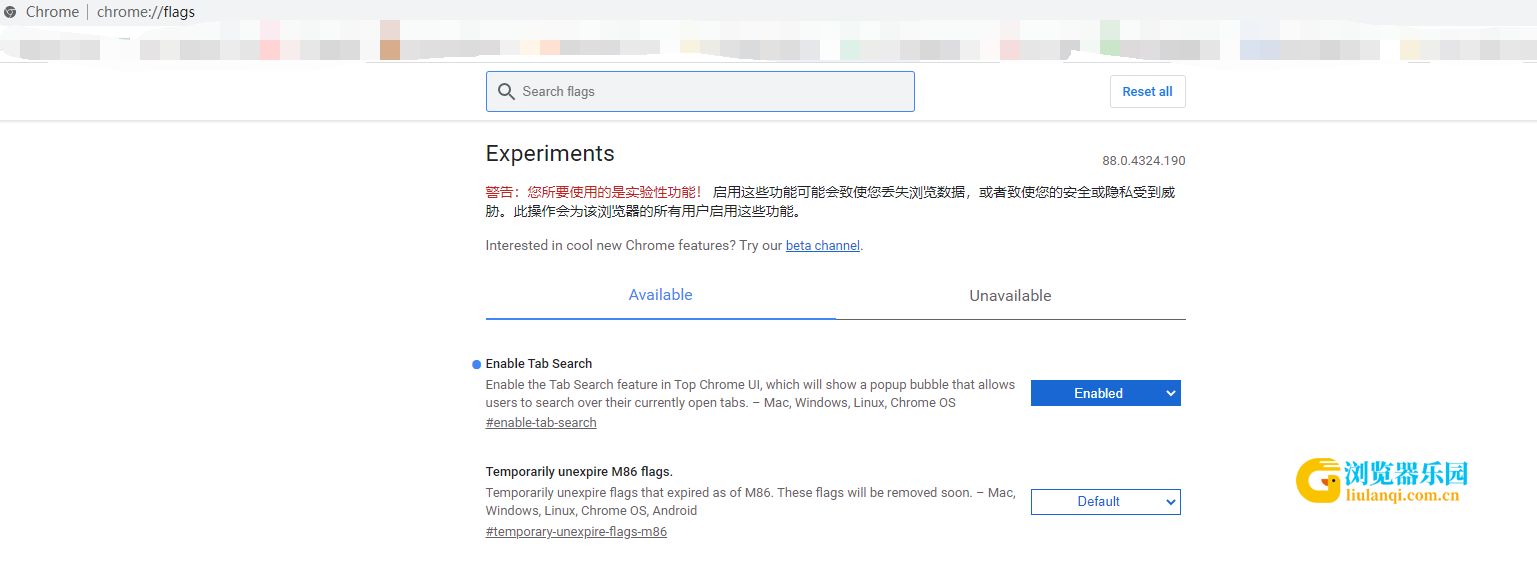Open the Enabled dropdown for Enable Tab Search
This screenshot has height=561, width=1537.
tap(1106, 393)
